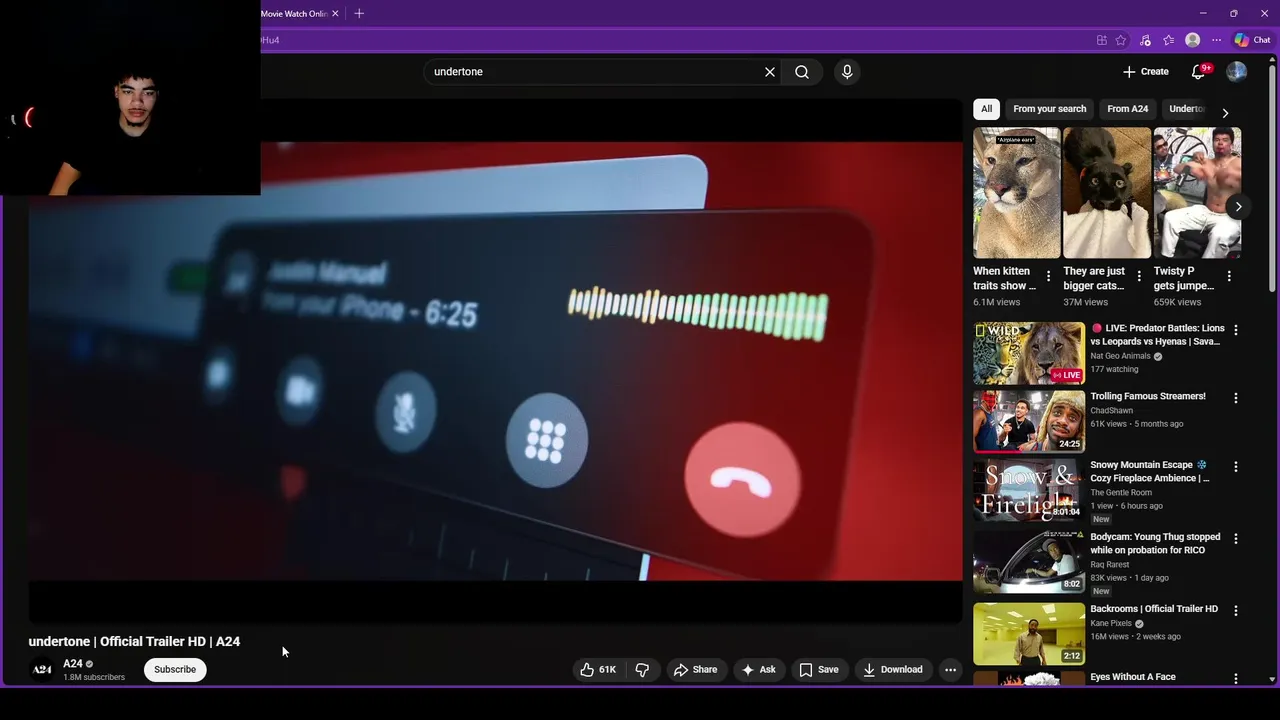Screen dimensions: 1280x720
Task: Share the undertone trailer
Action: pyautogui.click(x=695, y=670)
